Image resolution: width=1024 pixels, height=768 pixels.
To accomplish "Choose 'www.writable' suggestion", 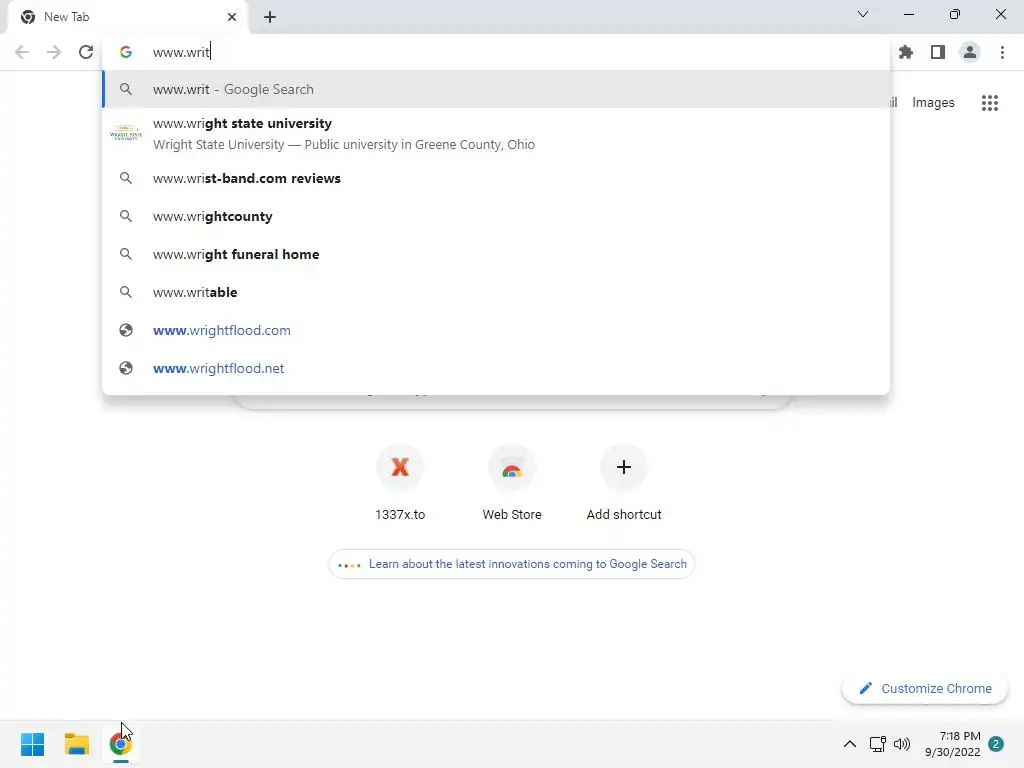I will click(x=496, y=292).
